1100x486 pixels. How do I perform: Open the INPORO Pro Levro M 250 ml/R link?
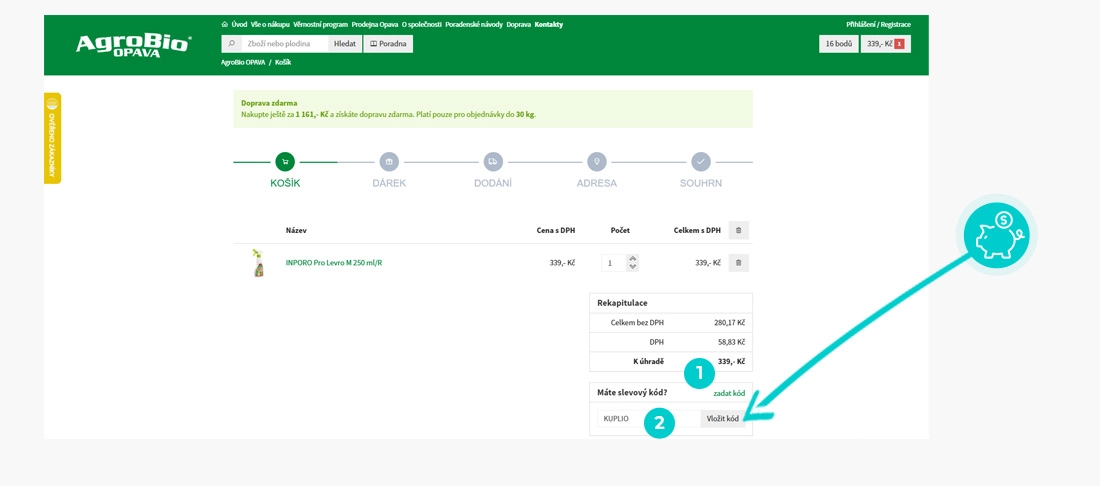click(x=334, y=263)
